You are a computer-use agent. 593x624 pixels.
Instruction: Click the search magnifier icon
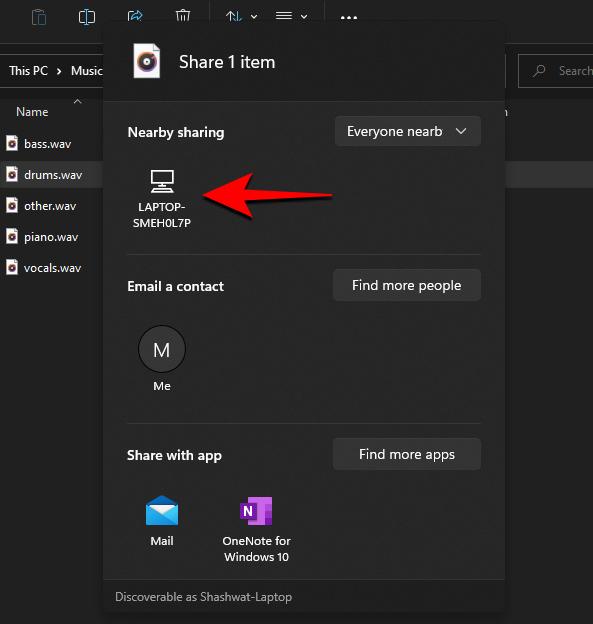point(539,71)
